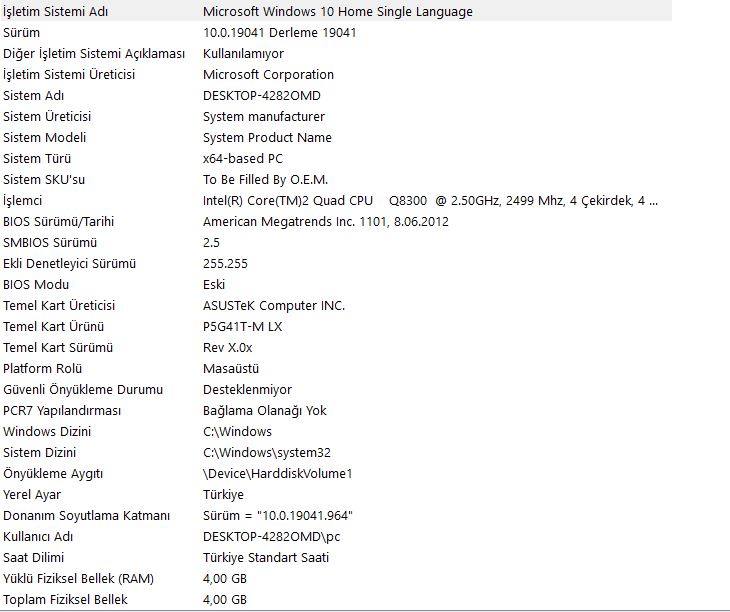Select the 'Kullanıcı Adı' label
Viewport: 730px width, 612px height.
pos(38,537)
